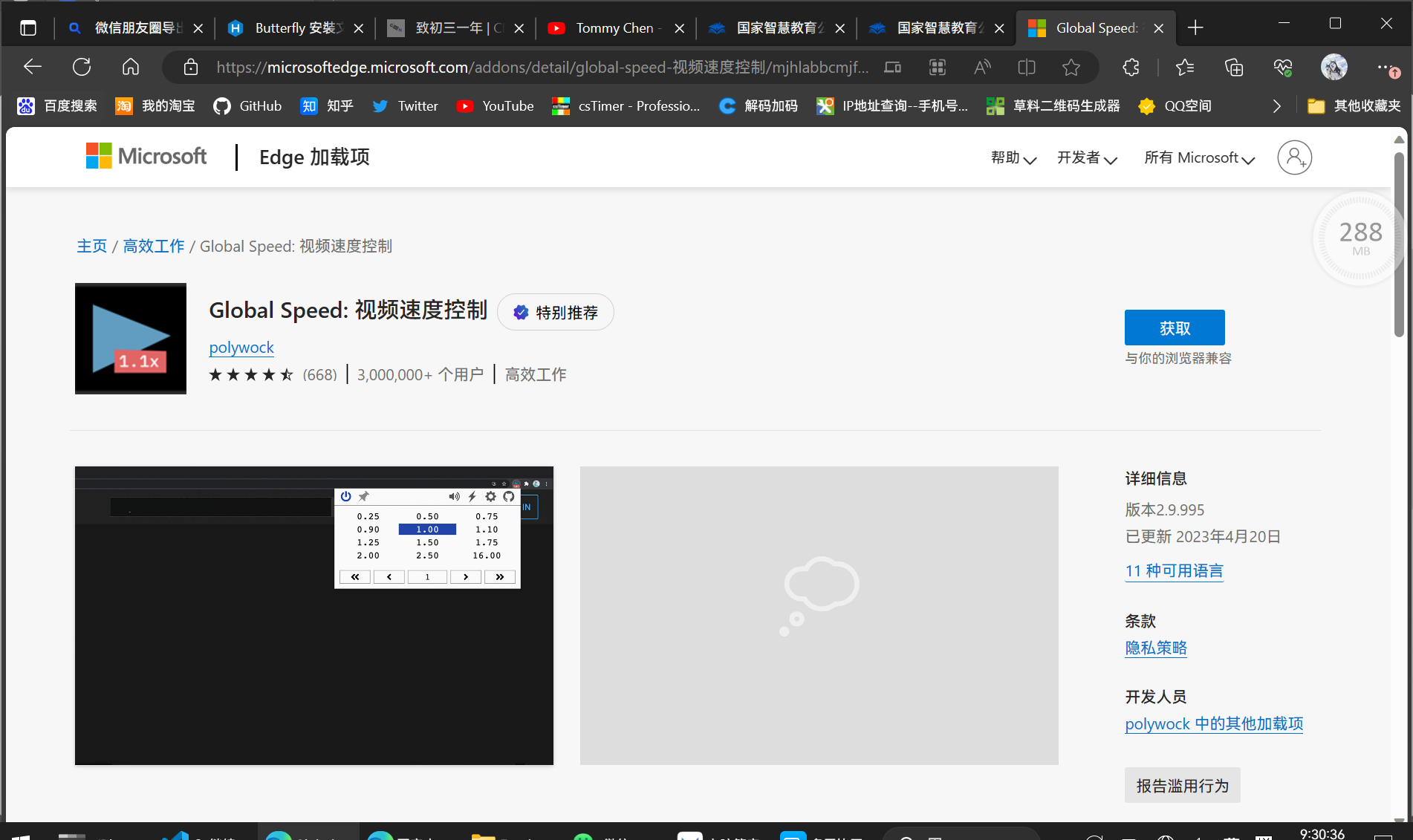Open QQ空间 bookmark

click(1175, 106)
